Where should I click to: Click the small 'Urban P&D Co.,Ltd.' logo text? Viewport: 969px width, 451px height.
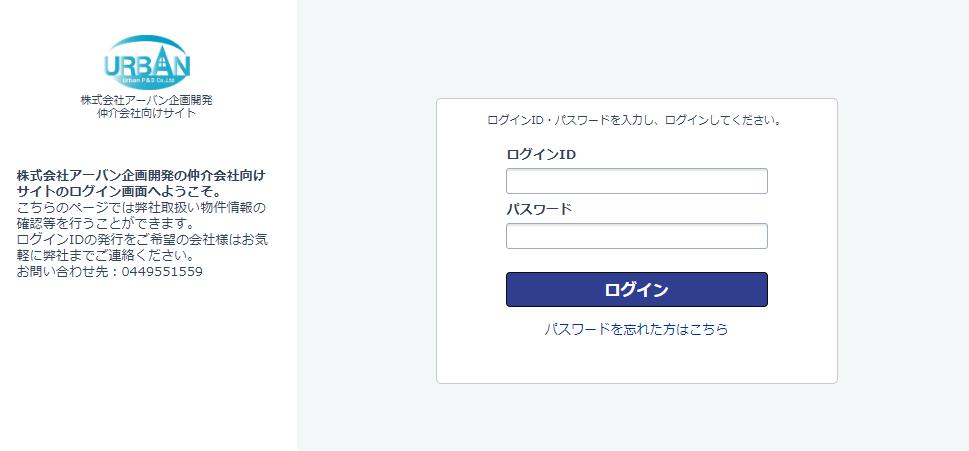click(x=148, y=80)
